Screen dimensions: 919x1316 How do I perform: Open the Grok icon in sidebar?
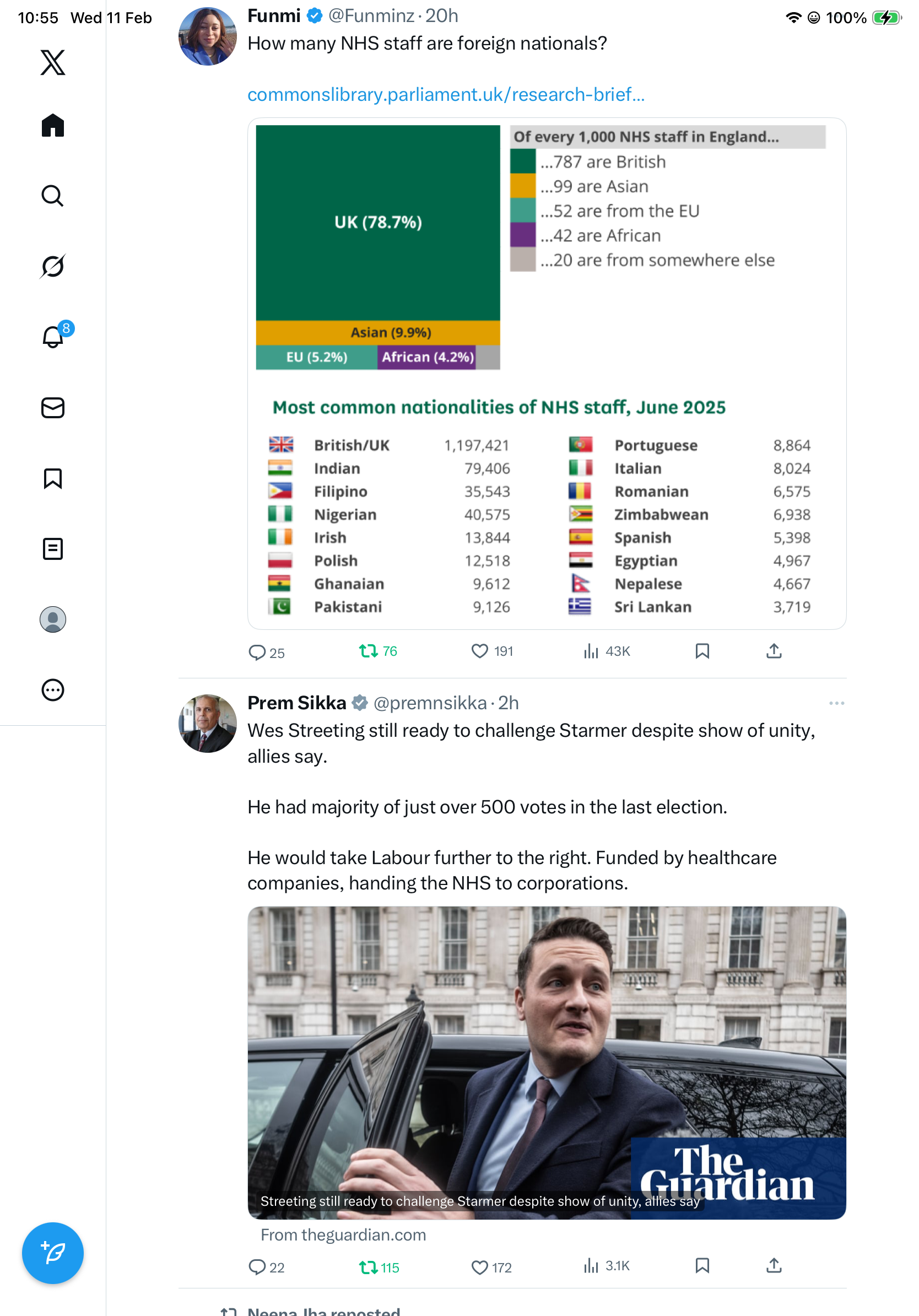tap(53, 266)
